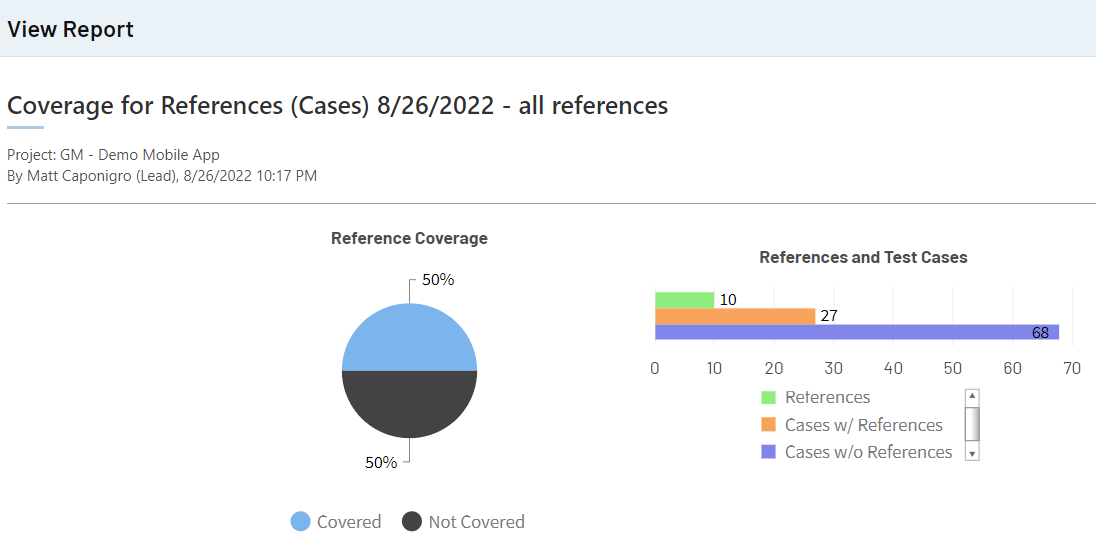Click the Covered legend item

pyautogui.click(x=336, y=522)
